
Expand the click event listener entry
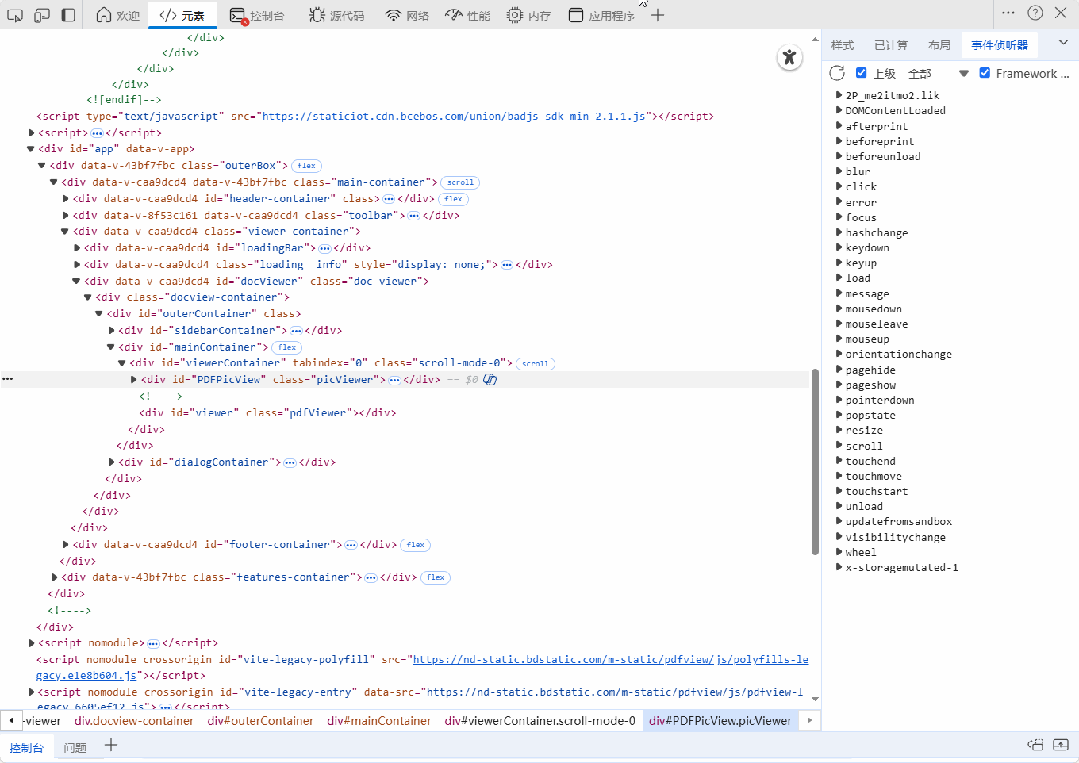839,186
